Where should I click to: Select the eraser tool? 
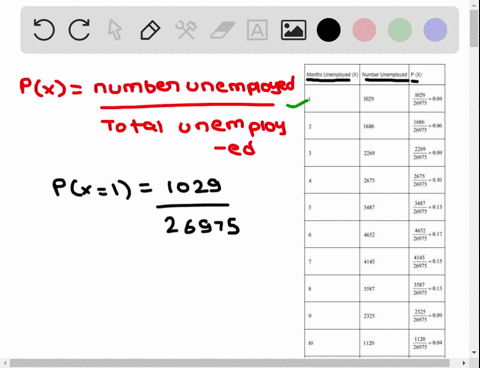point(222,30)
